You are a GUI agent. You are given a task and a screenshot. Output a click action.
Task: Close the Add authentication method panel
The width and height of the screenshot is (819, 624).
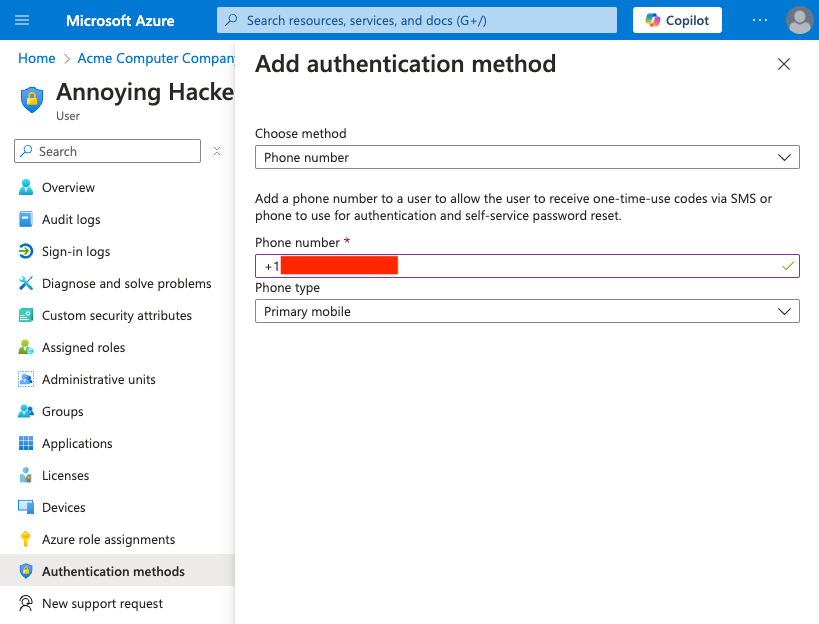(x=783, y=64)
